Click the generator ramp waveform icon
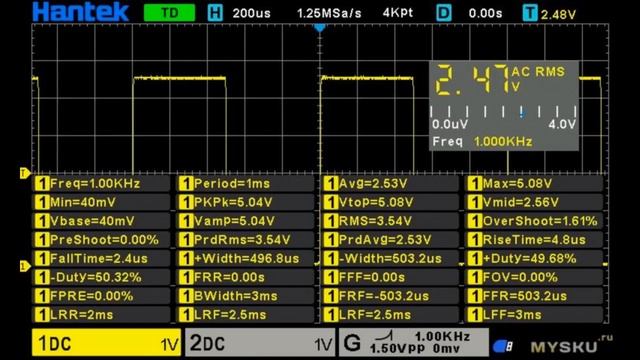 click(x=384, y=336)
